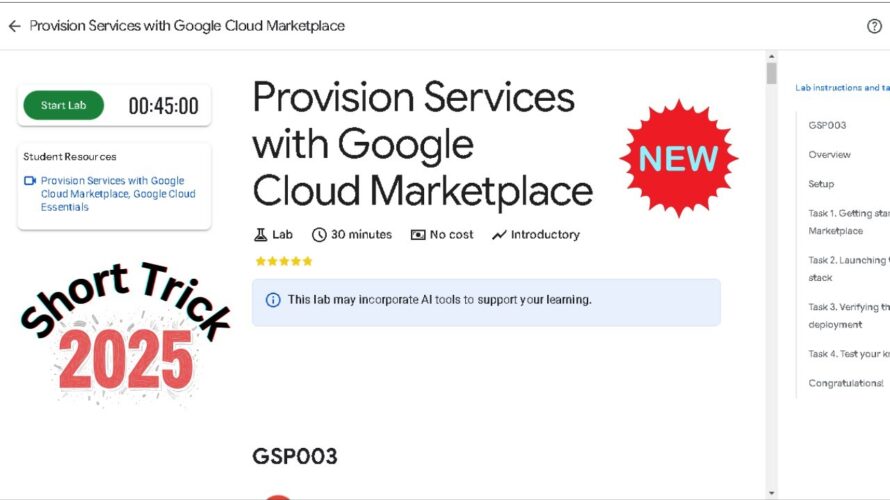Click the scrollbar up arrow

[771, 56]
